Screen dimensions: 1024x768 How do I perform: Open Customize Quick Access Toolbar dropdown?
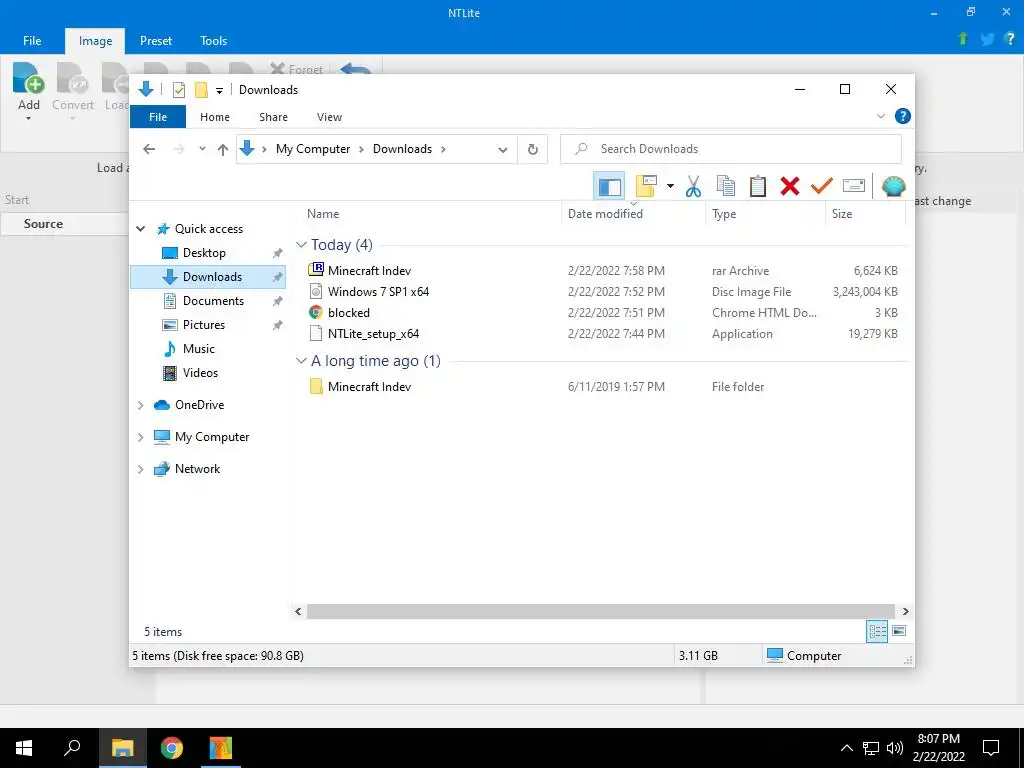(219, 91)
